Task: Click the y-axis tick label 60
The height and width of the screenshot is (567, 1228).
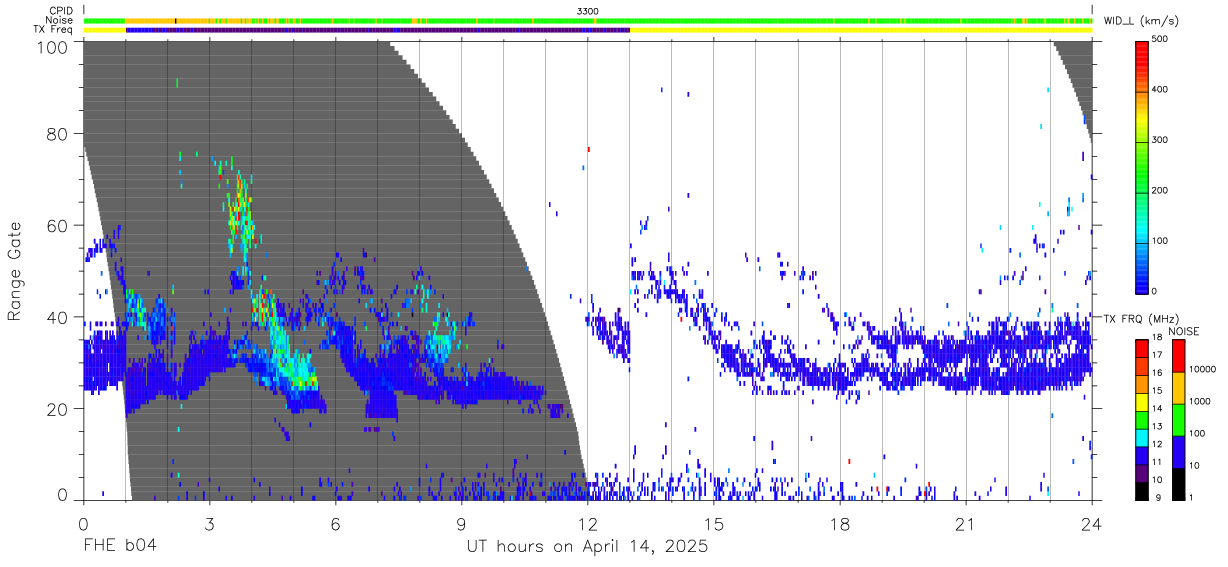Action: coord(57,225)
